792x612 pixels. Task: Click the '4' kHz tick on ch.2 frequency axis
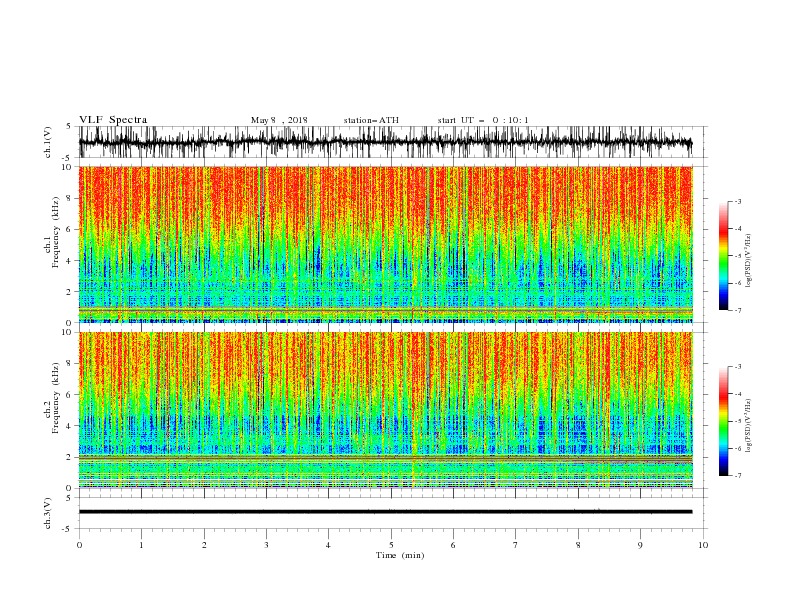click(x=70, y=426)
